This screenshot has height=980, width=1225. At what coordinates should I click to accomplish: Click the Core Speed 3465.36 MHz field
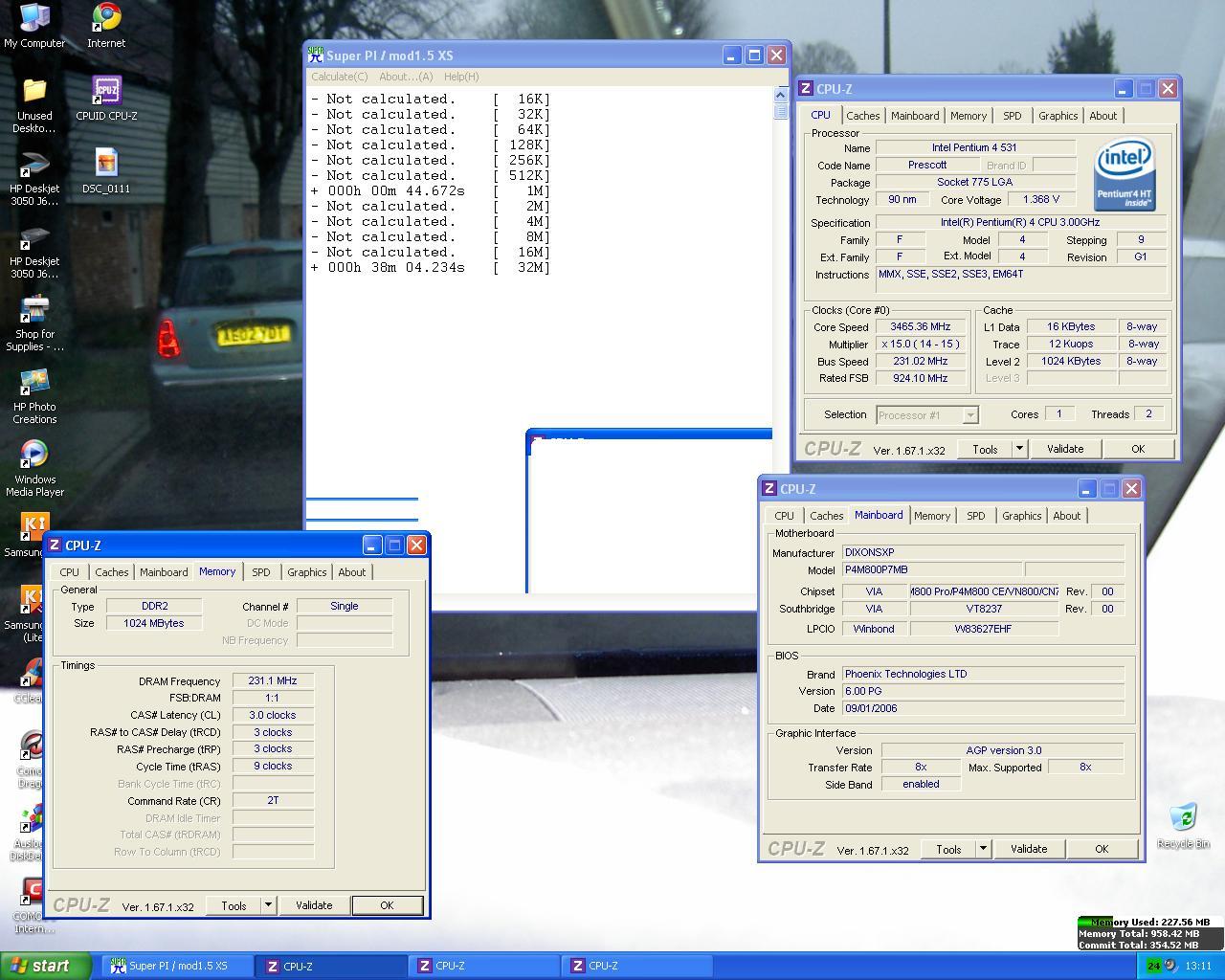tap(921, 326)
